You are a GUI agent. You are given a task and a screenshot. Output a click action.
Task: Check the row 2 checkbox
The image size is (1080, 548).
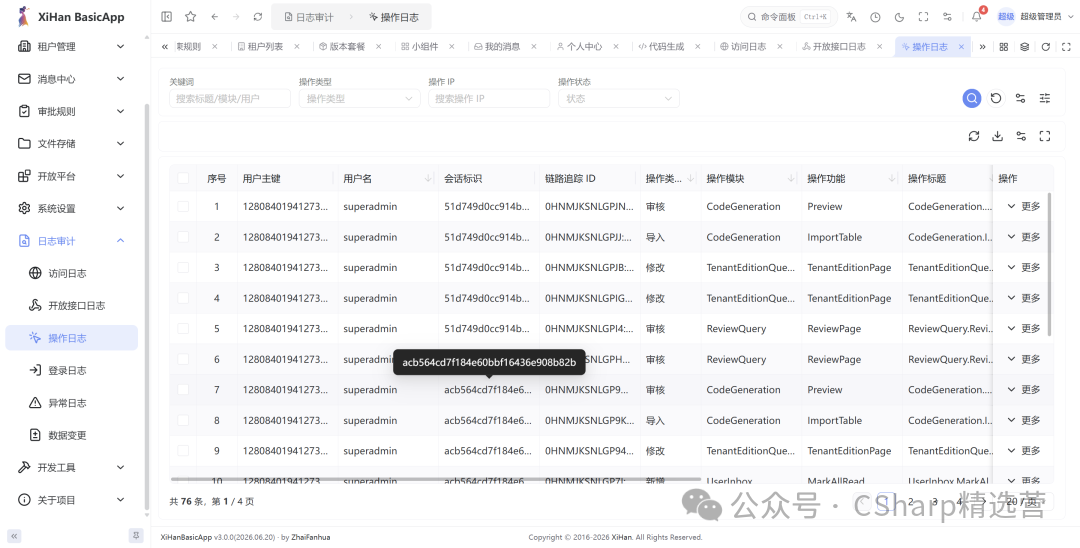pyautogui.click(x=183, y=237)
